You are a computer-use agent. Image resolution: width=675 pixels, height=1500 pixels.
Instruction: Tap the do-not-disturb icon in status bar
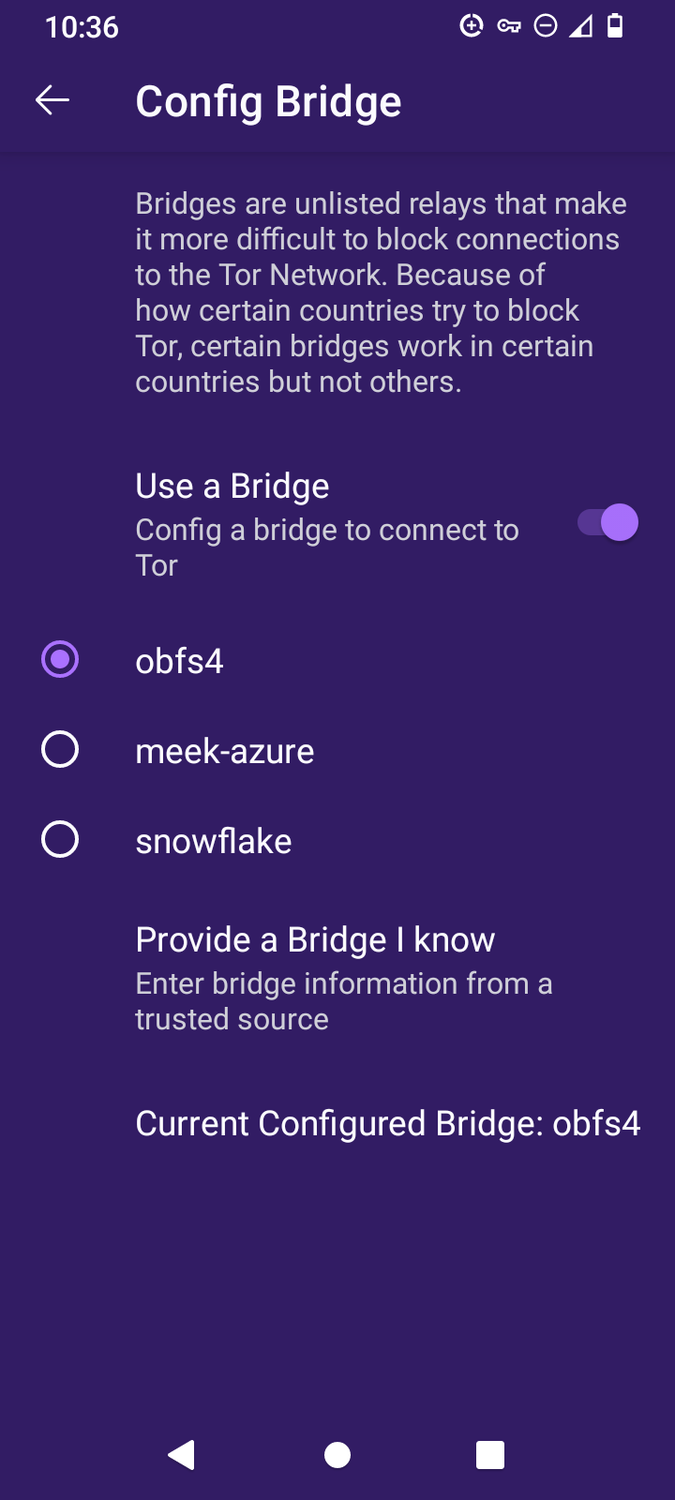point(545,26)
